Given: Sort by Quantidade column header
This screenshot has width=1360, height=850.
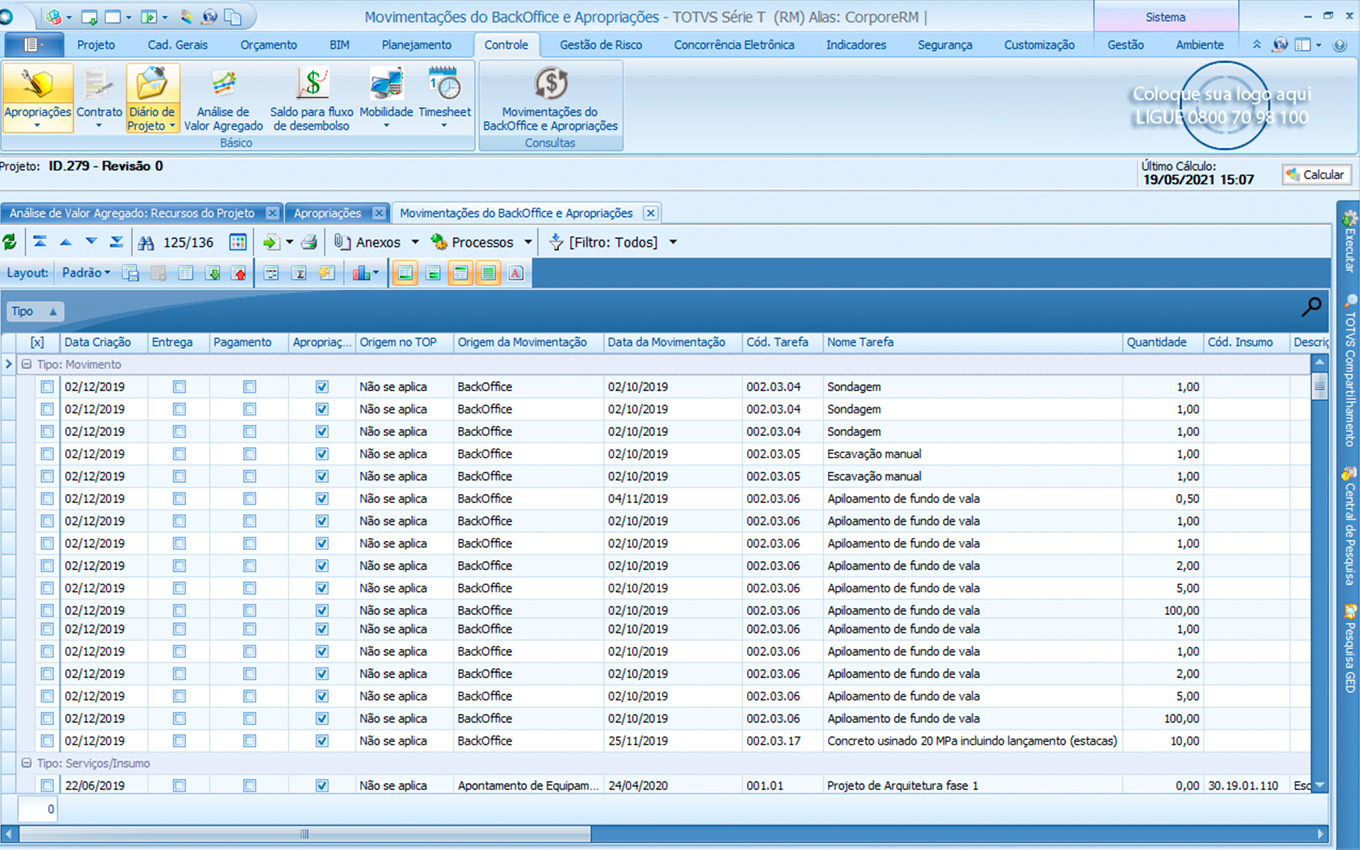Looking at the screenshot, I should click(x=1162, y=342).
